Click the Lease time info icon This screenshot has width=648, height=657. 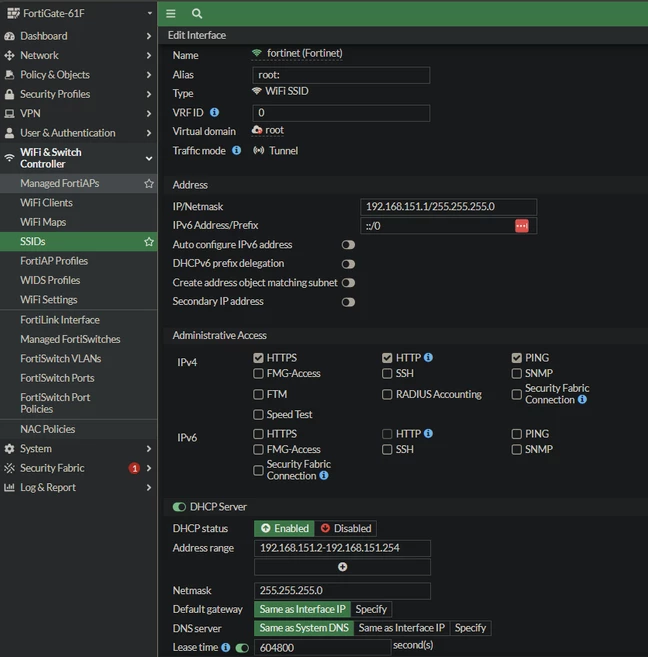coord(225,647)
